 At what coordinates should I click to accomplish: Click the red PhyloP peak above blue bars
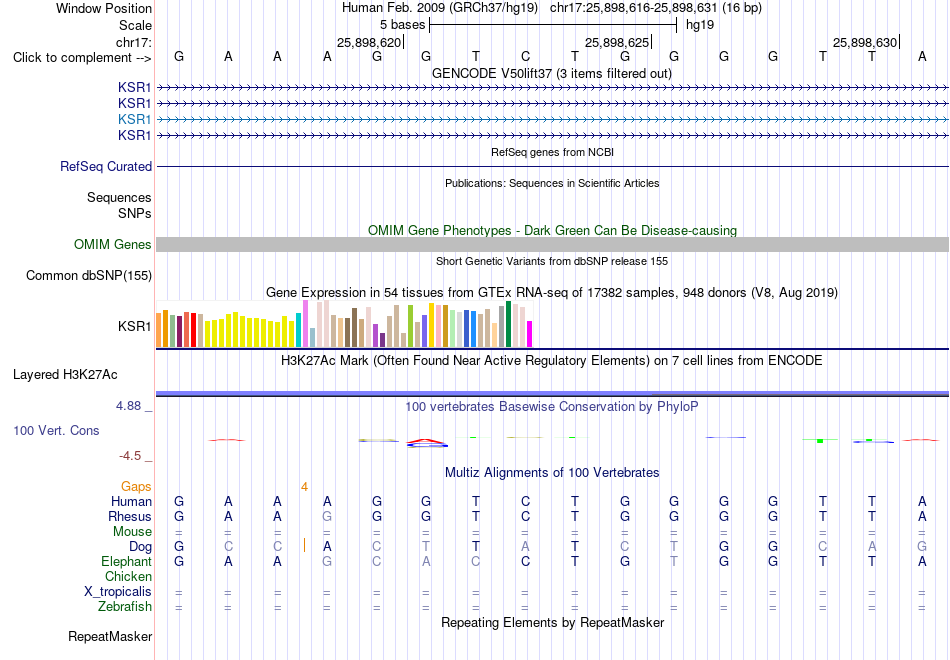(427, 441)
